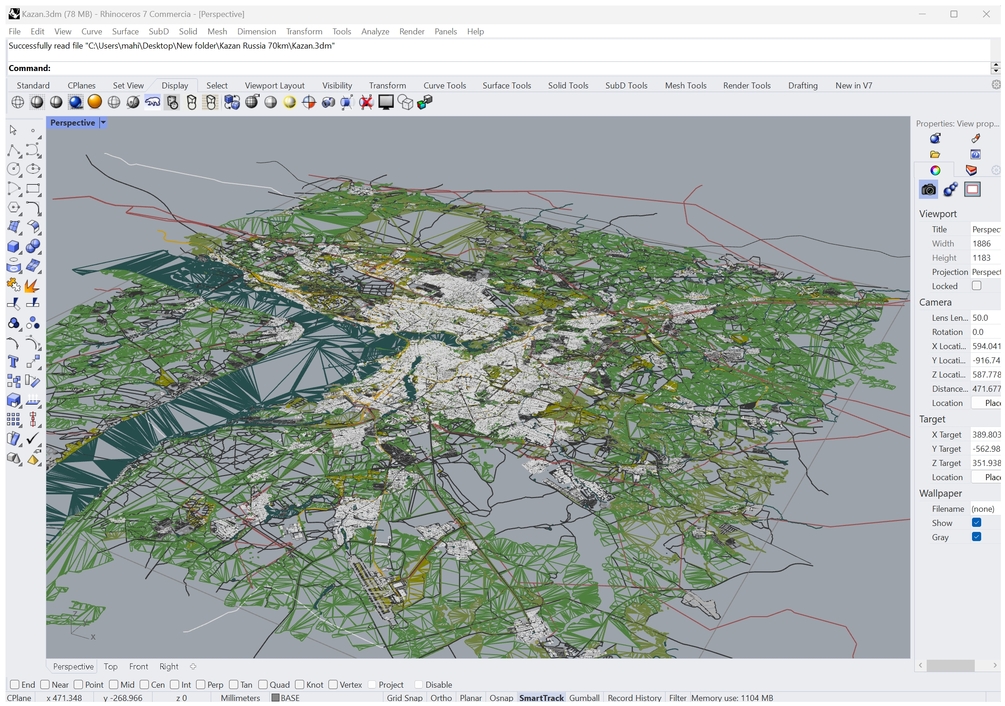Click the BASE layer color swatch
The image size is (1005, 706).
pyautogui.click(x=276, y=698)
